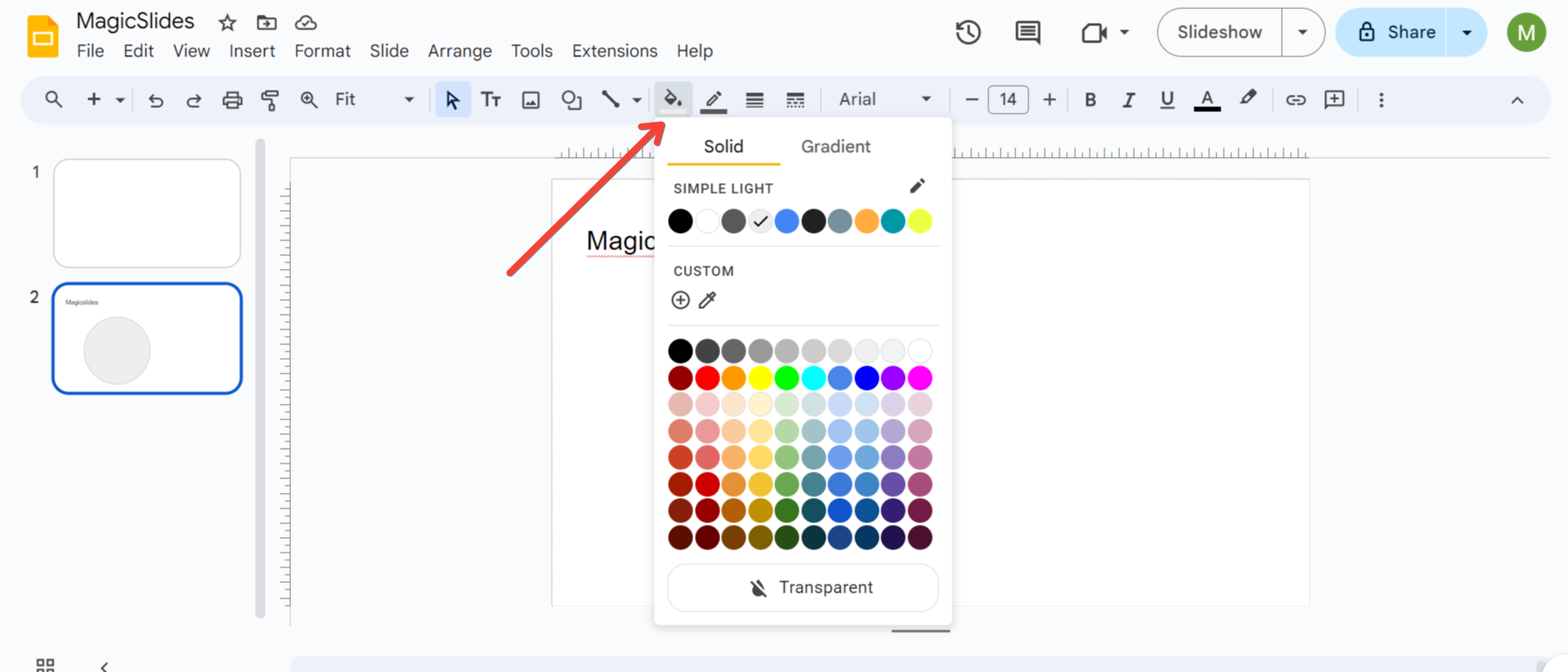The height and width of the screenshot is (672, 1568).
Task: Toggle bold text formatting
Action: point(1090,100)
